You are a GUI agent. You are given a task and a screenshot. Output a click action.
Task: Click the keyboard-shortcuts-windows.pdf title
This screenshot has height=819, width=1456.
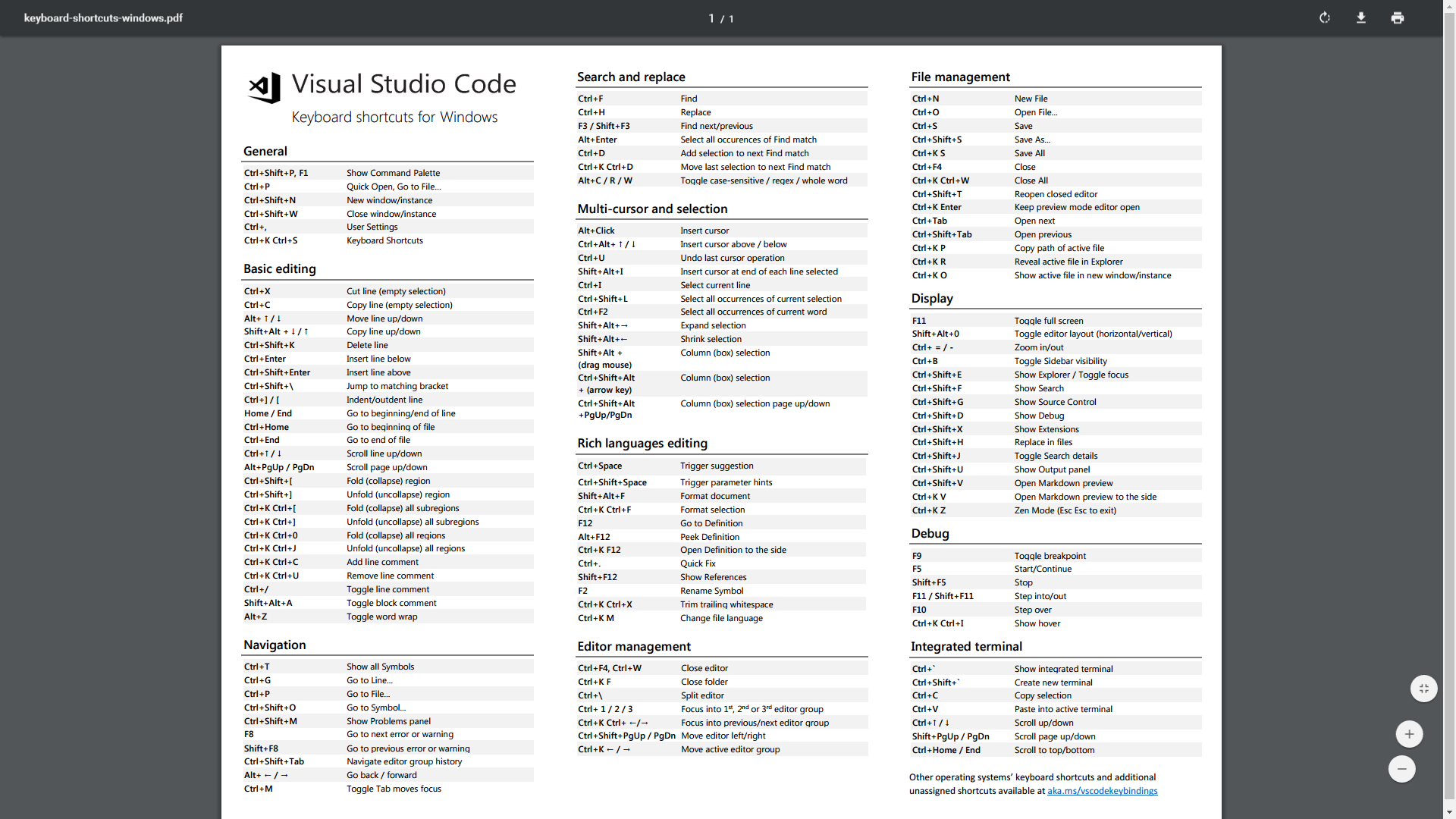click(x=103, y=18)
